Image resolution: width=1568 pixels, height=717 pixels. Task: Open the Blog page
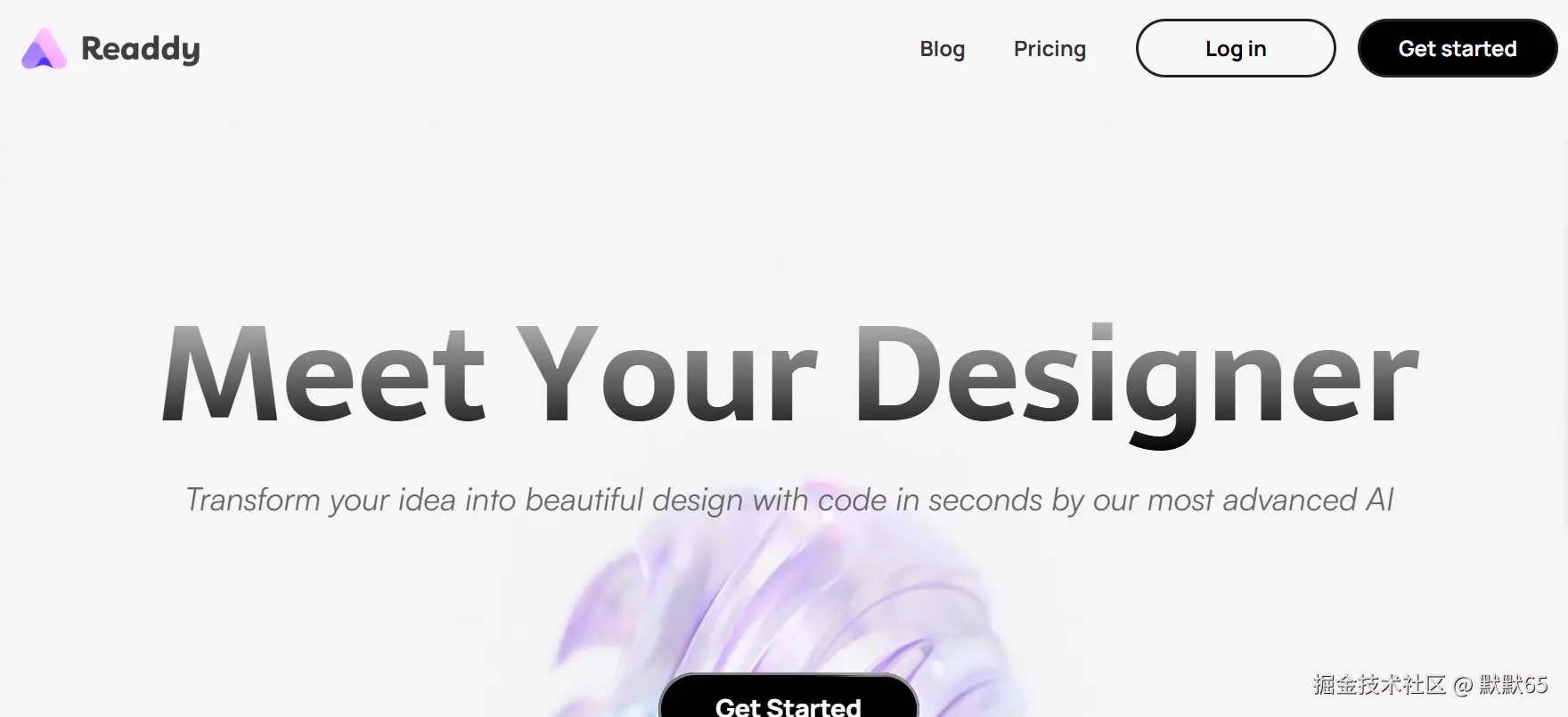(x=942, y=49)
